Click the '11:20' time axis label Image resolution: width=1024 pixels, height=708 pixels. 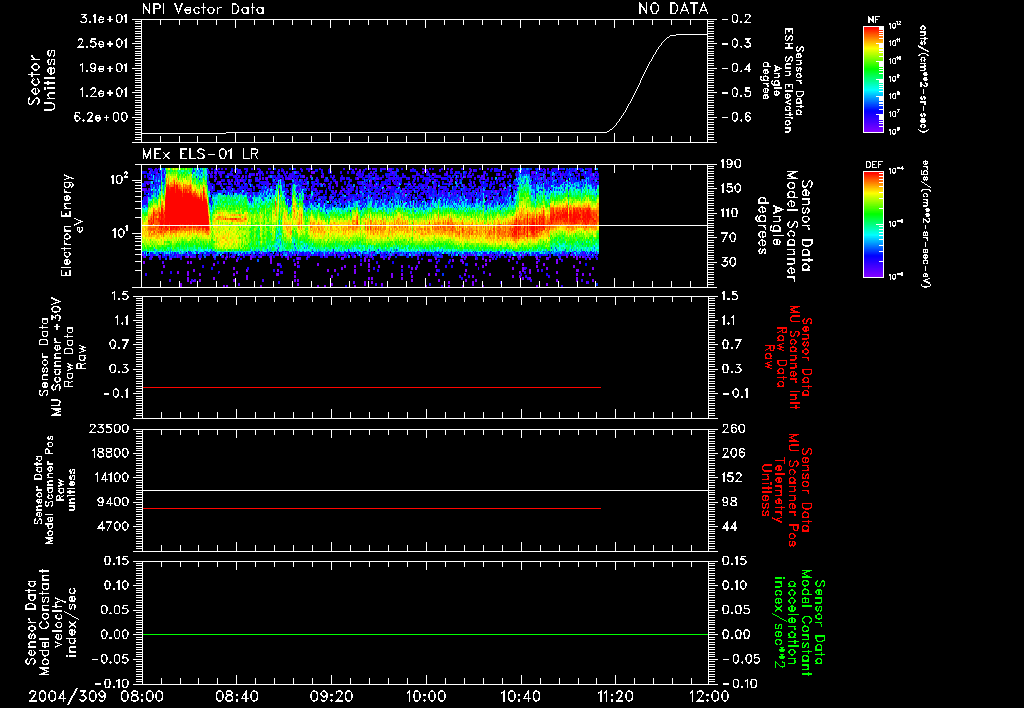point(615,696)
